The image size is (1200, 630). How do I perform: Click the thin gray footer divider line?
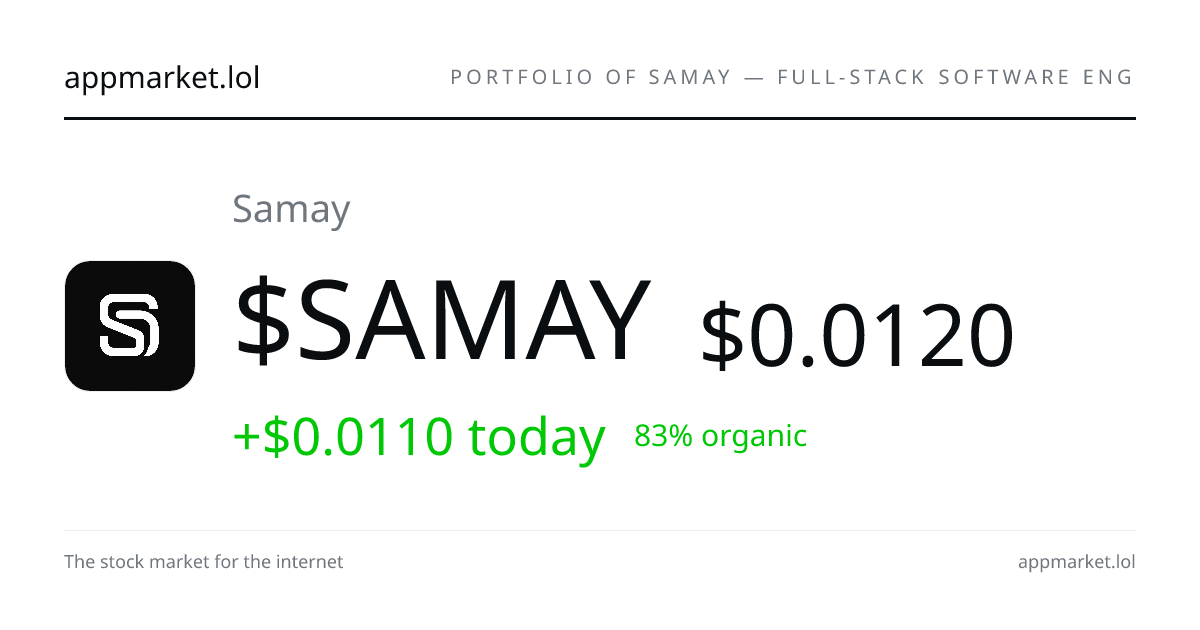(x=600, y=530)
